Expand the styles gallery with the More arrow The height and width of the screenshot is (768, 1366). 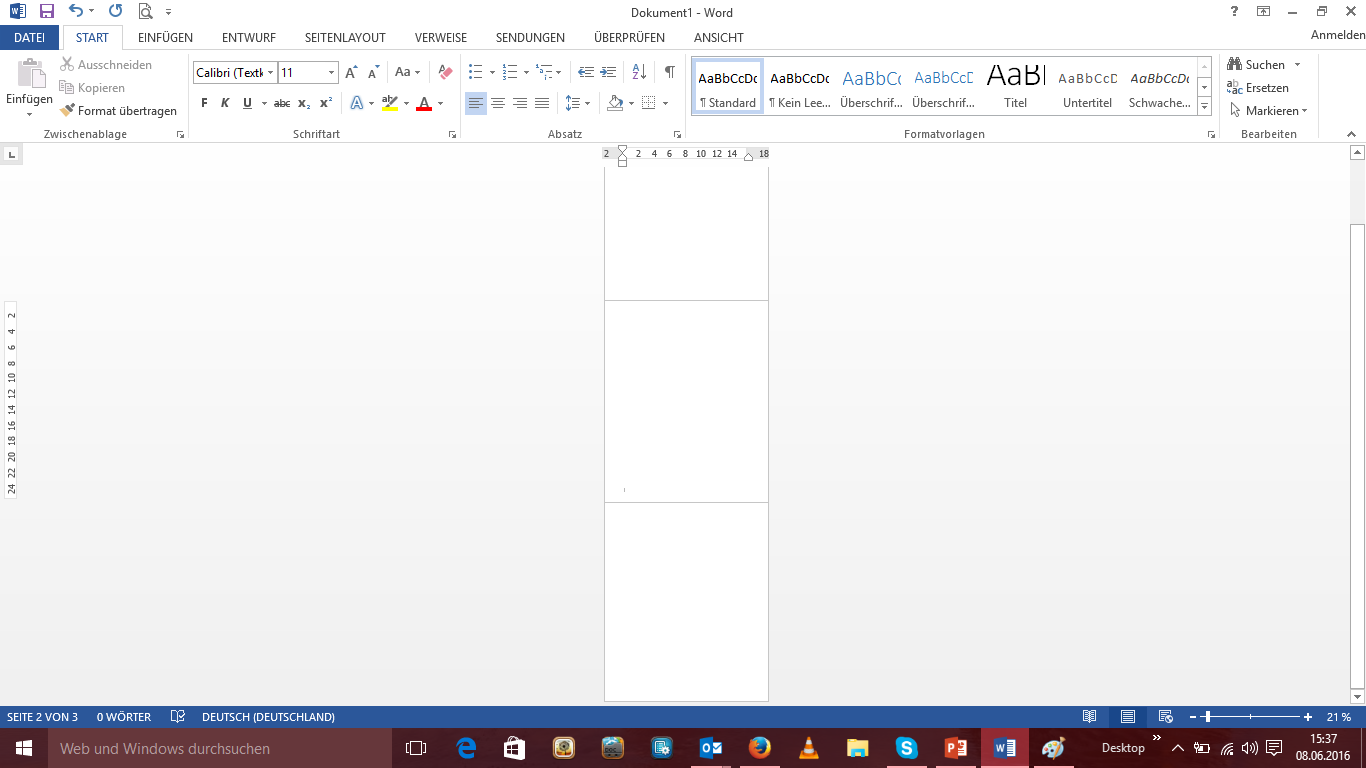(x=1204, y=106)
